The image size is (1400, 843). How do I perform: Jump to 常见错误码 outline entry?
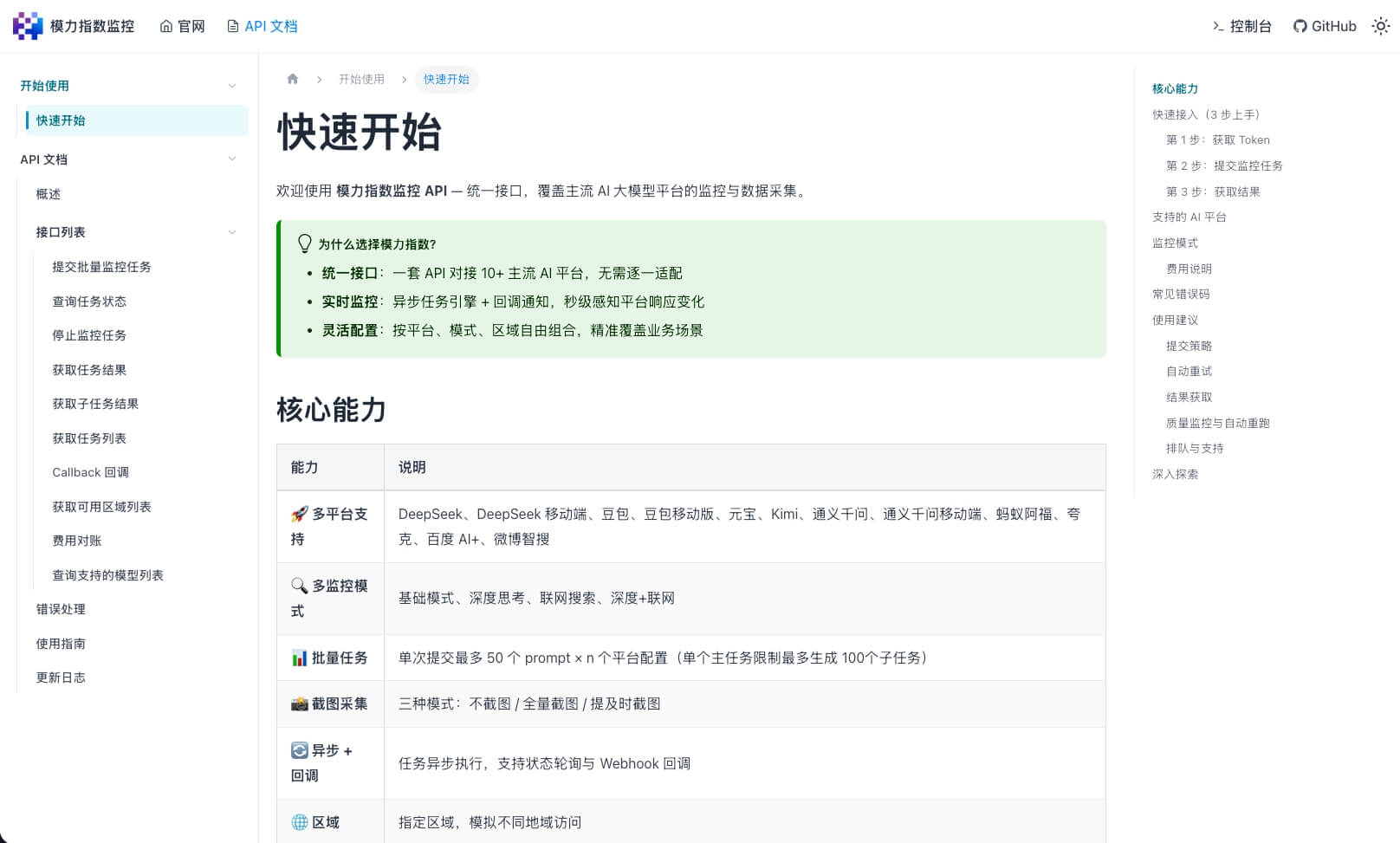click(1181, 294)
